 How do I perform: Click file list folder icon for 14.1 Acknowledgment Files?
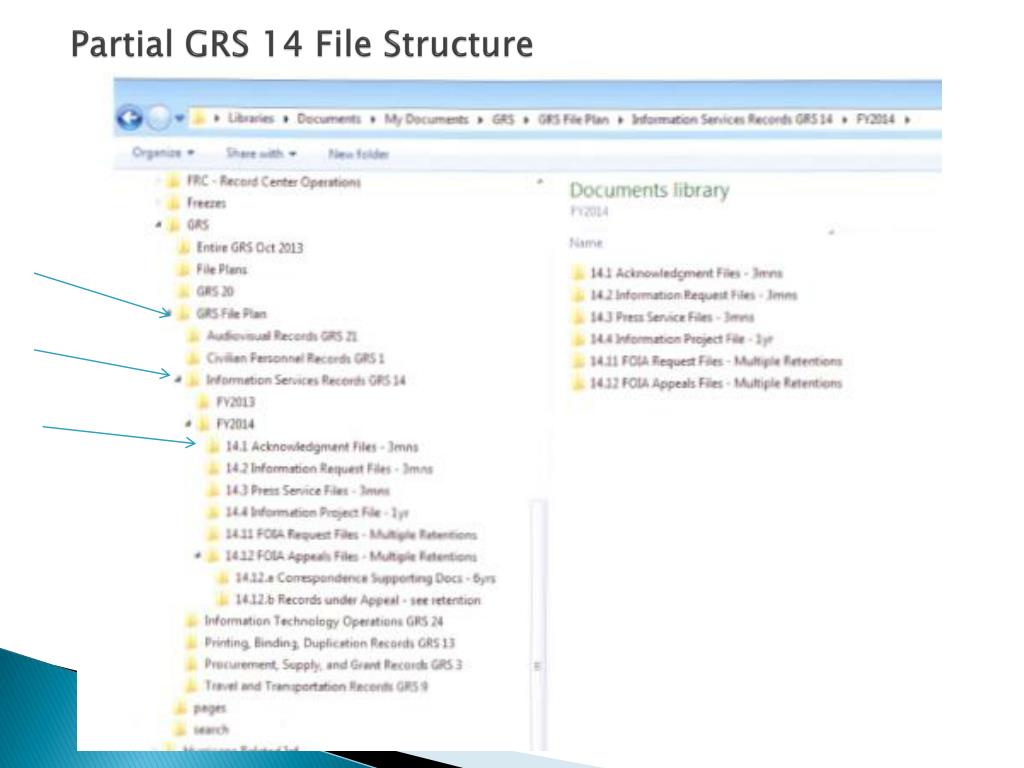(x=578, y=273)
